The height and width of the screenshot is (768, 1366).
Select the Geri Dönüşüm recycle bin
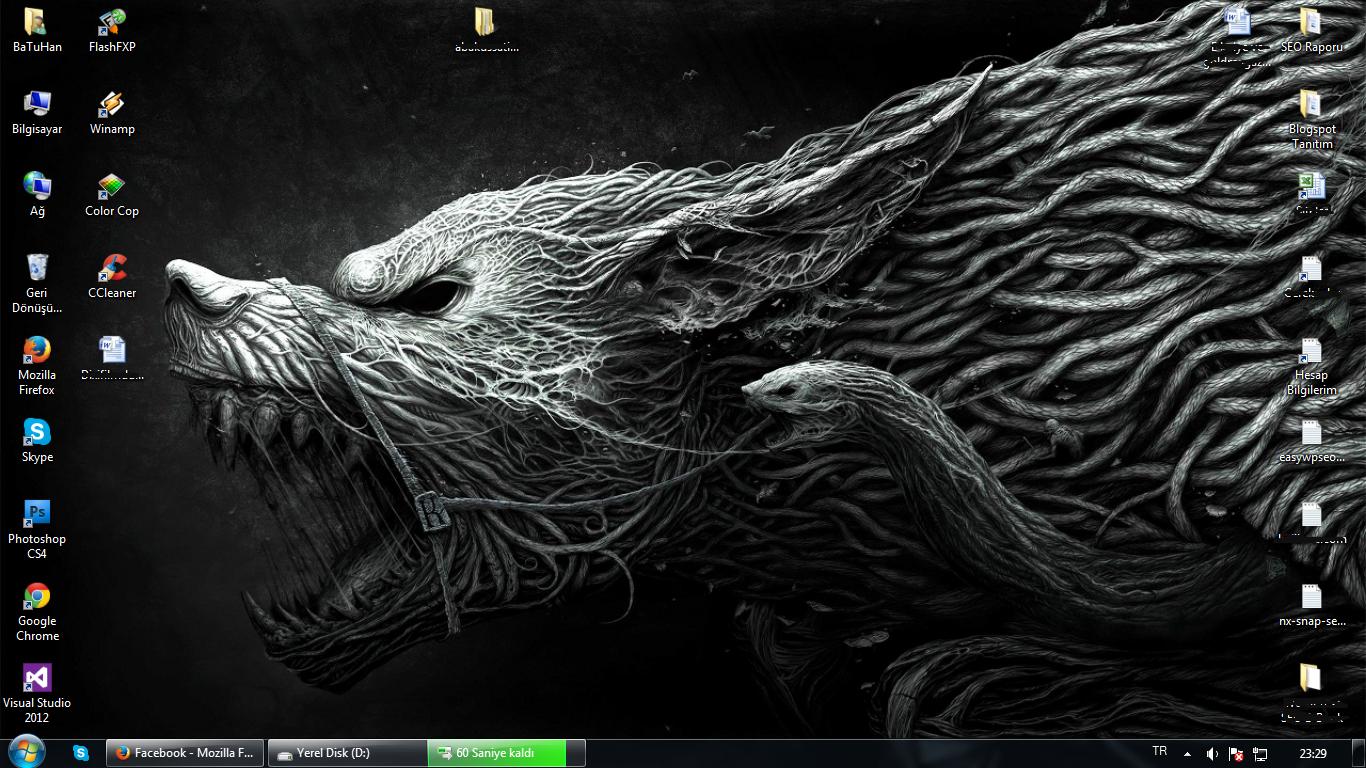pos(37,284)
